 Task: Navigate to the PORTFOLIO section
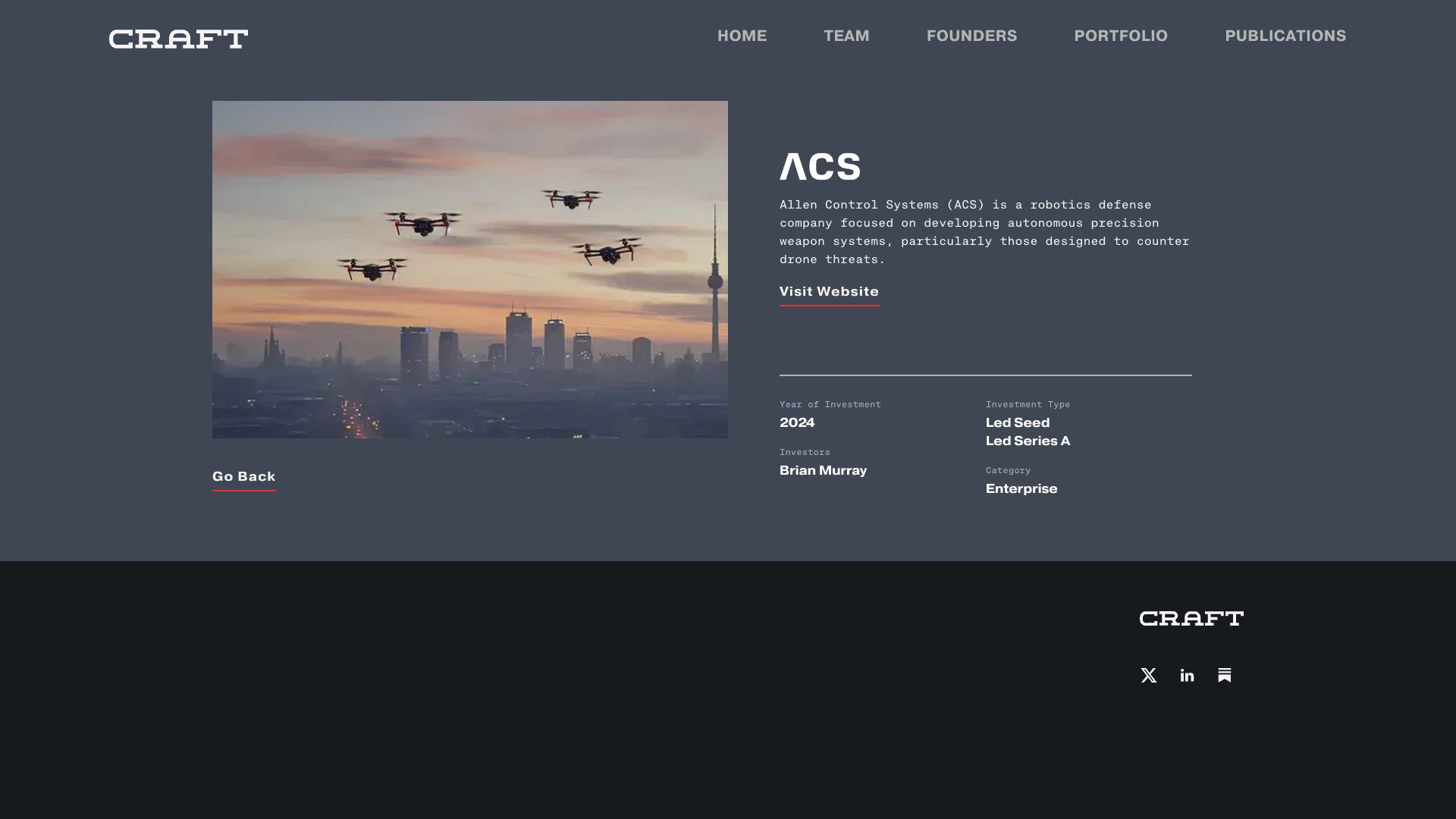point(1121,36)
